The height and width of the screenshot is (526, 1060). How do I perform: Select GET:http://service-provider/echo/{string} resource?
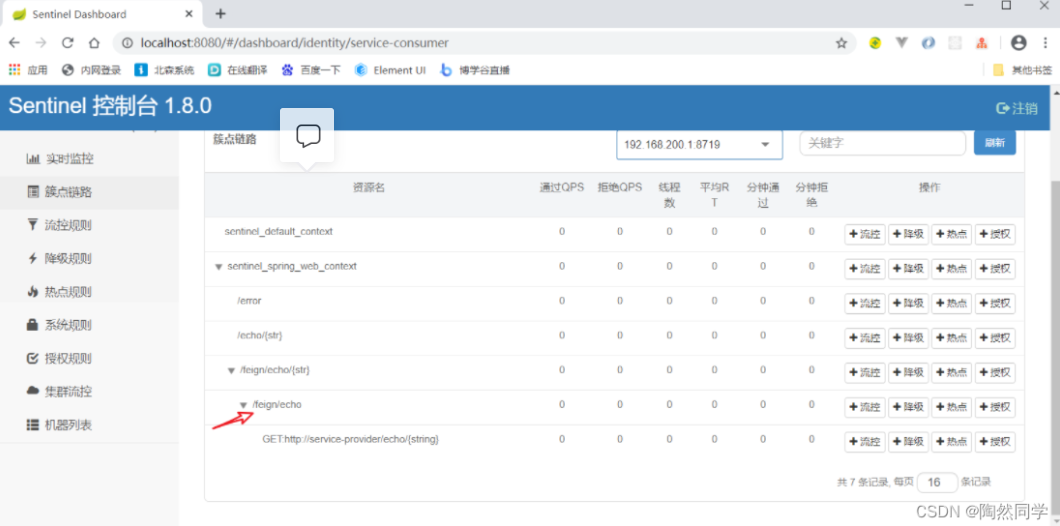[x=351, y=439]
